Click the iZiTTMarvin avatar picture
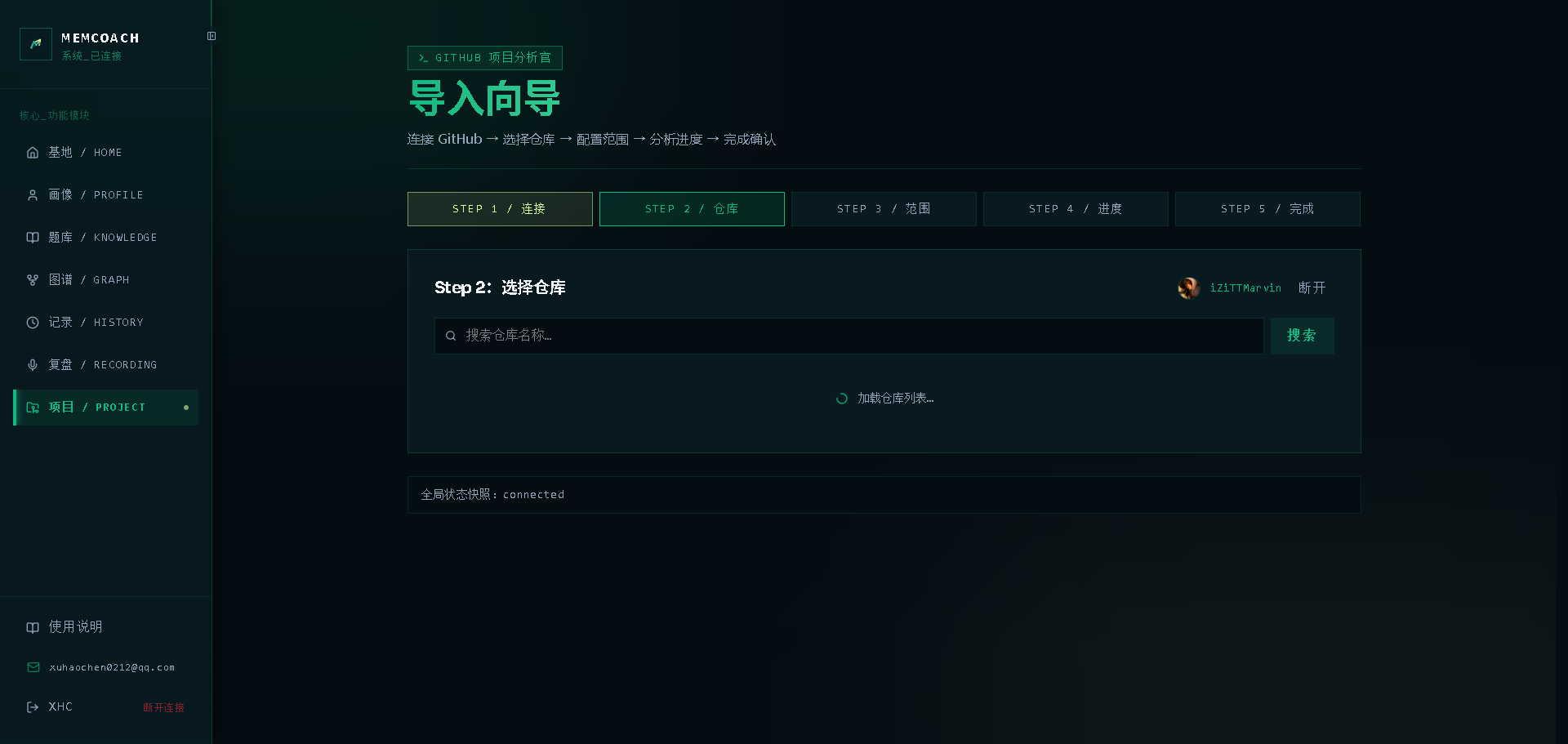The height and width of the screenshot is (744, 1568). (x=1189, y=288)
